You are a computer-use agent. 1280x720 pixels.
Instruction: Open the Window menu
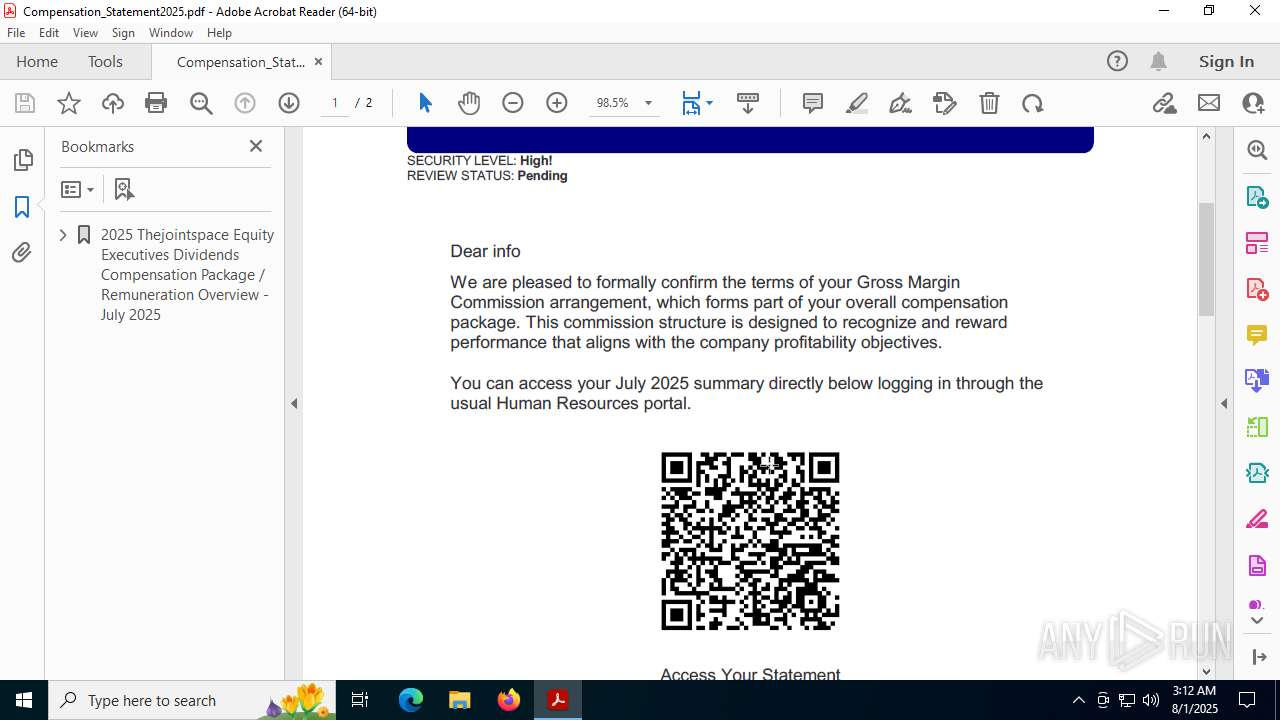171,33
